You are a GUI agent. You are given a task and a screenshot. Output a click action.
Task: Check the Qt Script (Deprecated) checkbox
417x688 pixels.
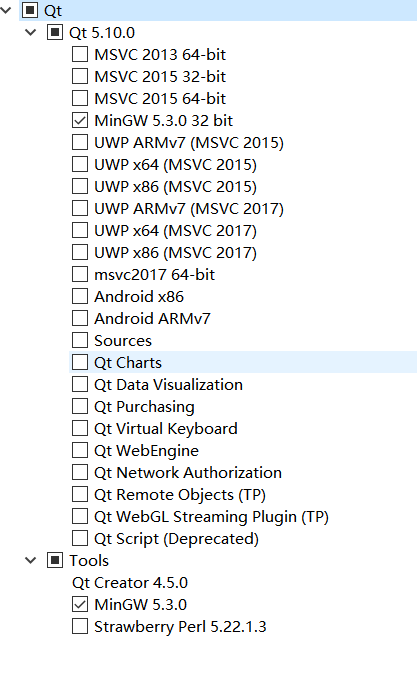[x=79, y=538]
